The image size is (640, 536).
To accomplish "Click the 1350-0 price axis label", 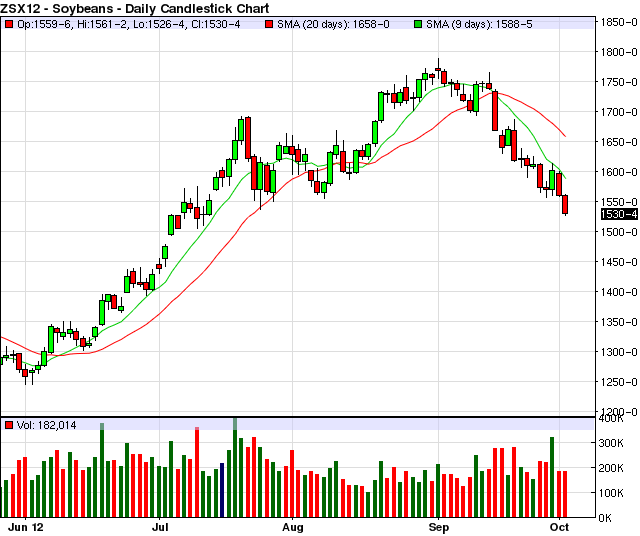I will [x=619, y=322].
